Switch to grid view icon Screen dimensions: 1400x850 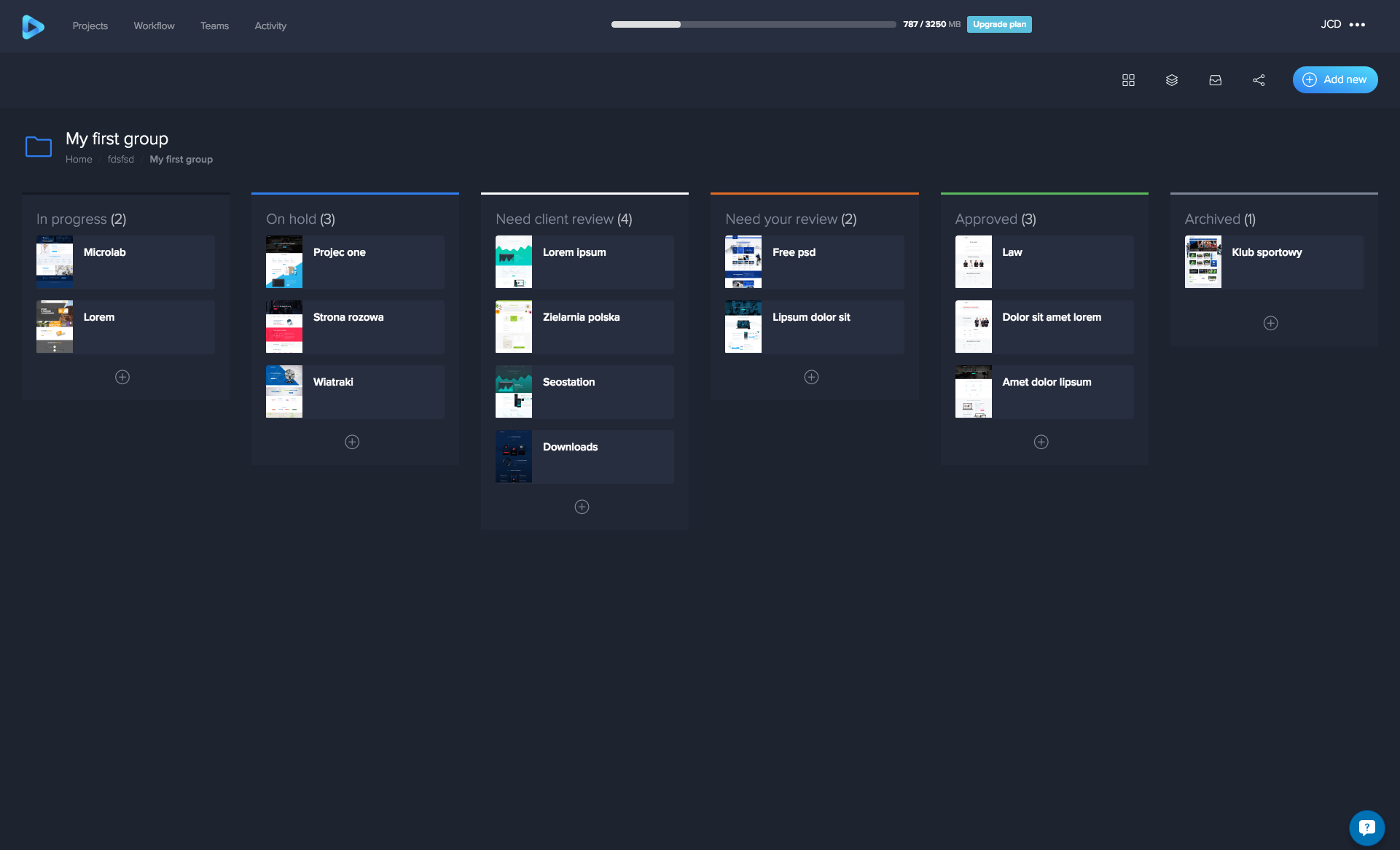pyautogui.click(x=1128, y=80)
